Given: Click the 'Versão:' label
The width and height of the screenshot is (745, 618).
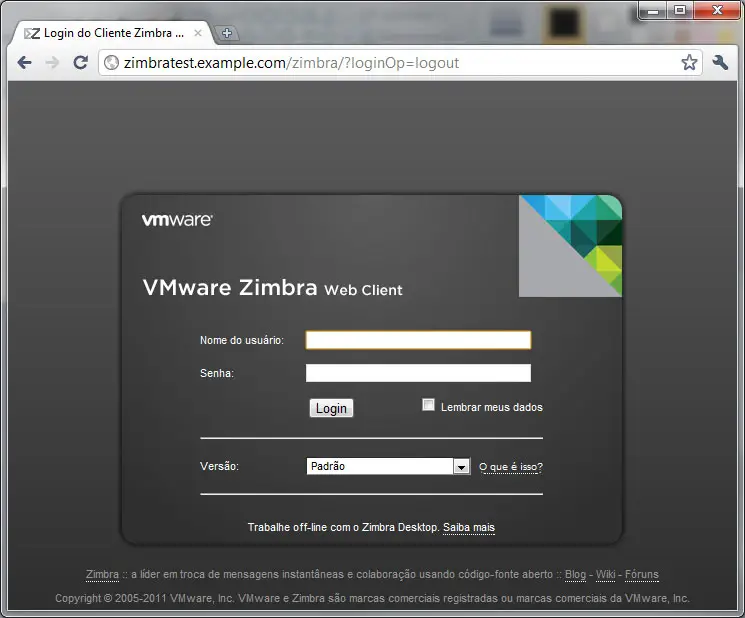Looking at the screenshot, I should 219,466.
